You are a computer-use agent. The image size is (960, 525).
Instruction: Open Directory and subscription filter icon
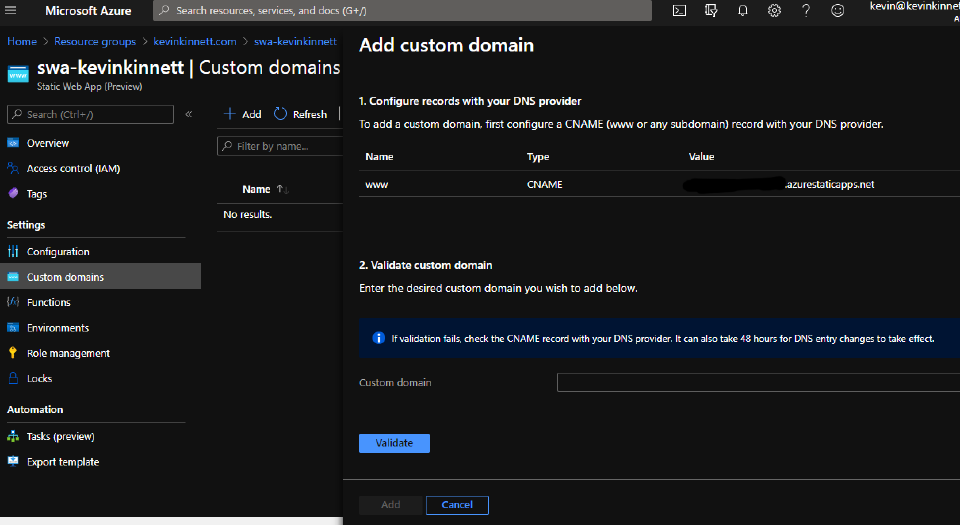pos(711,10)
